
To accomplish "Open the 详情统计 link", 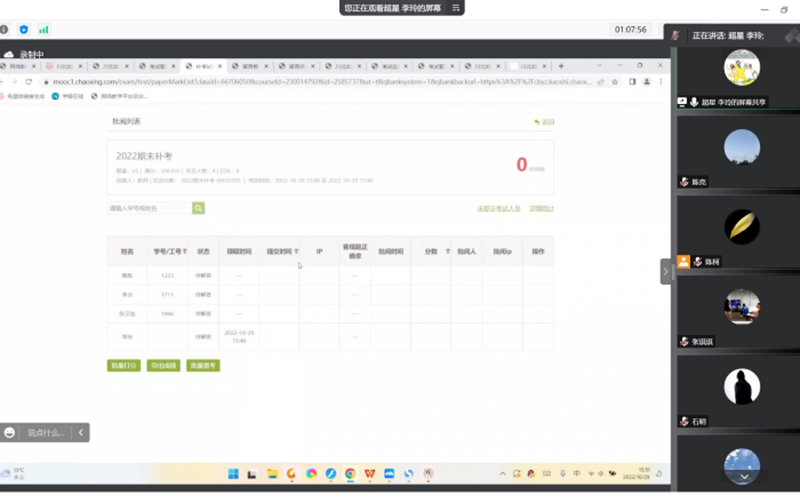I will pyautogui.click(x=541, y=208).
